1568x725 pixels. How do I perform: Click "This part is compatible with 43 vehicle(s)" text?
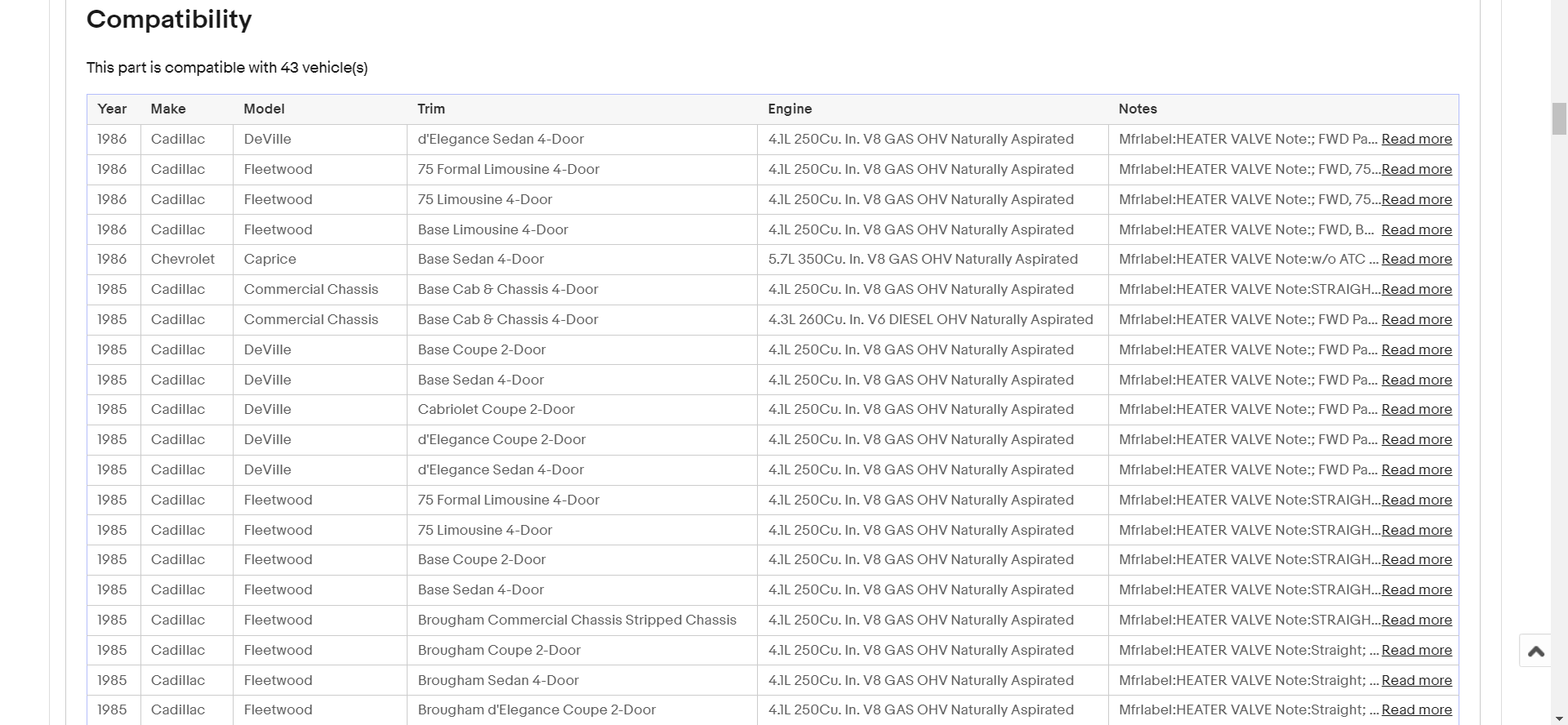coord(227,68)
